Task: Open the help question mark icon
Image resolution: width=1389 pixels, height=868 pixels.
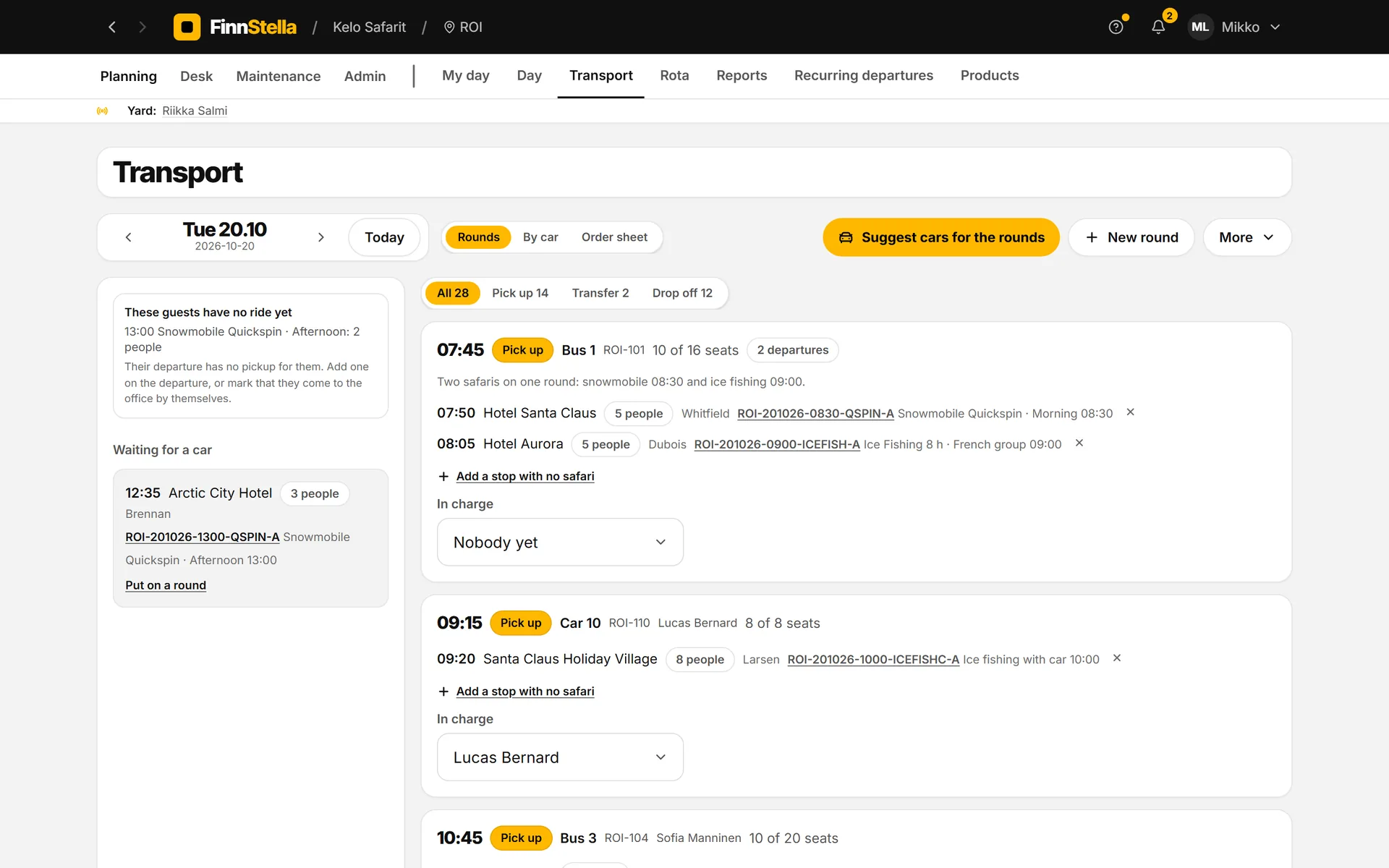Action: tap(1116, 27)
